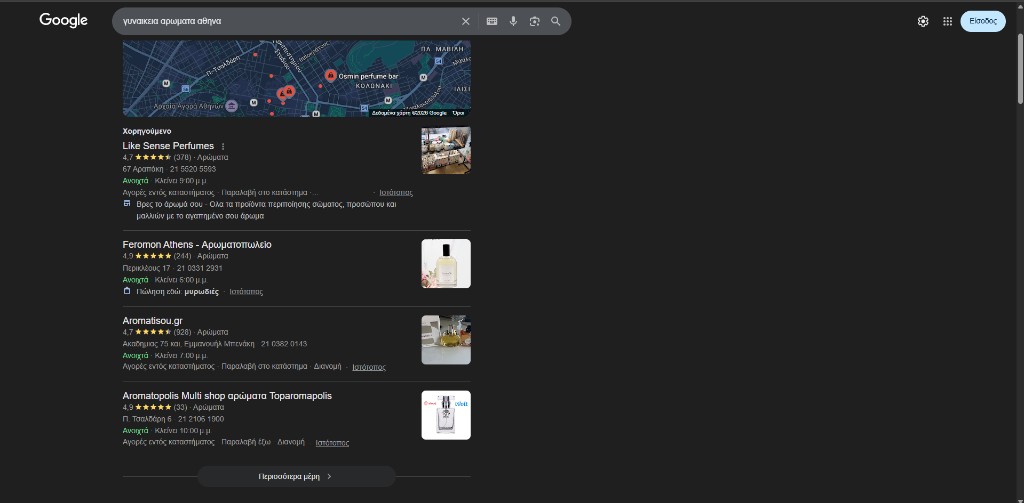This screenshot has width=1024, height=503.
Task: Click the Βρες το άρωμά σου promotion text
Action: coord(266,210)
